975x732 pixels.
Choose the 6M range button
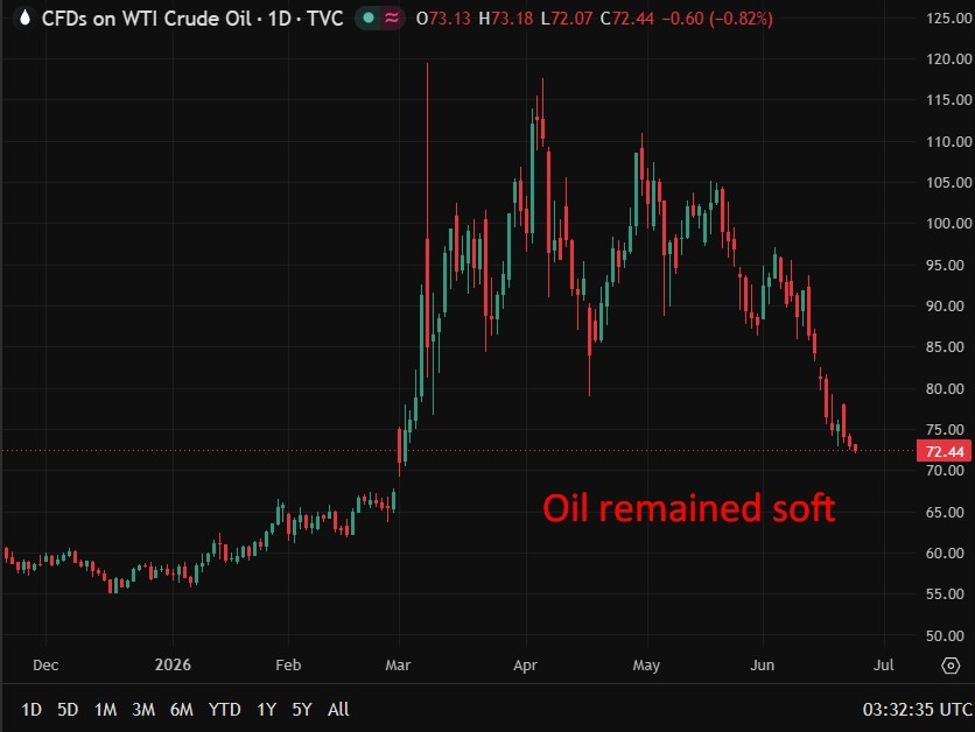pyautogui.click(x=182, y=709)
